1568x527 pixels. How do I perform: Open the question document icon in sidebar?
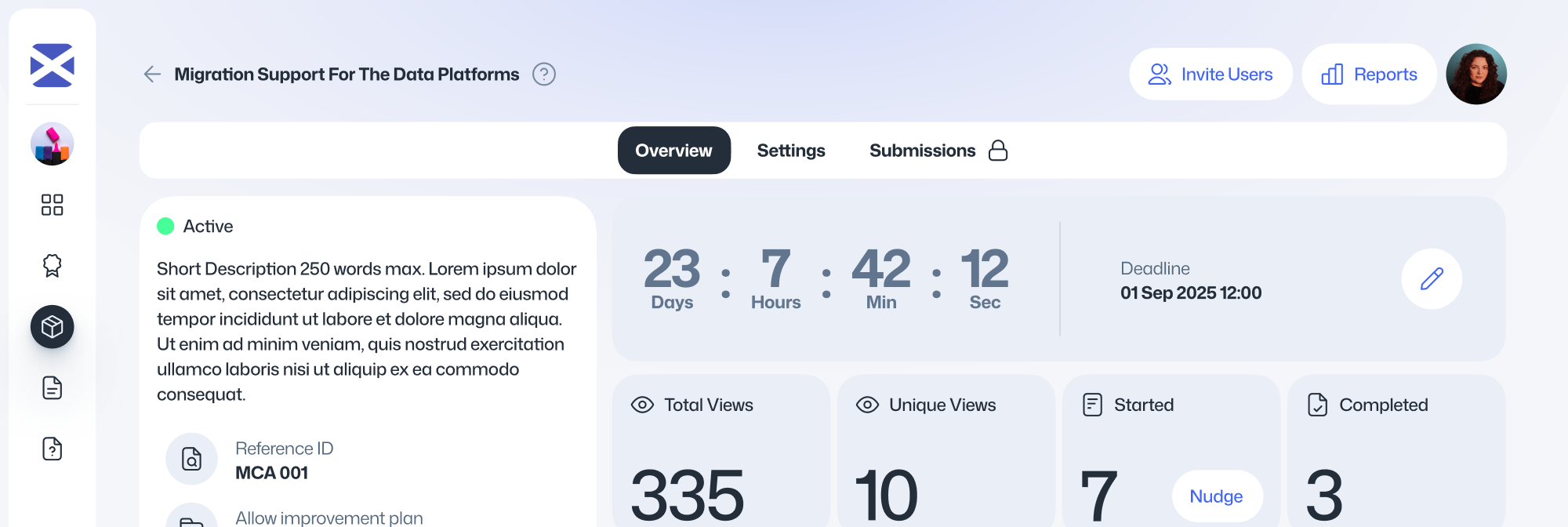[x=52, y=449]
